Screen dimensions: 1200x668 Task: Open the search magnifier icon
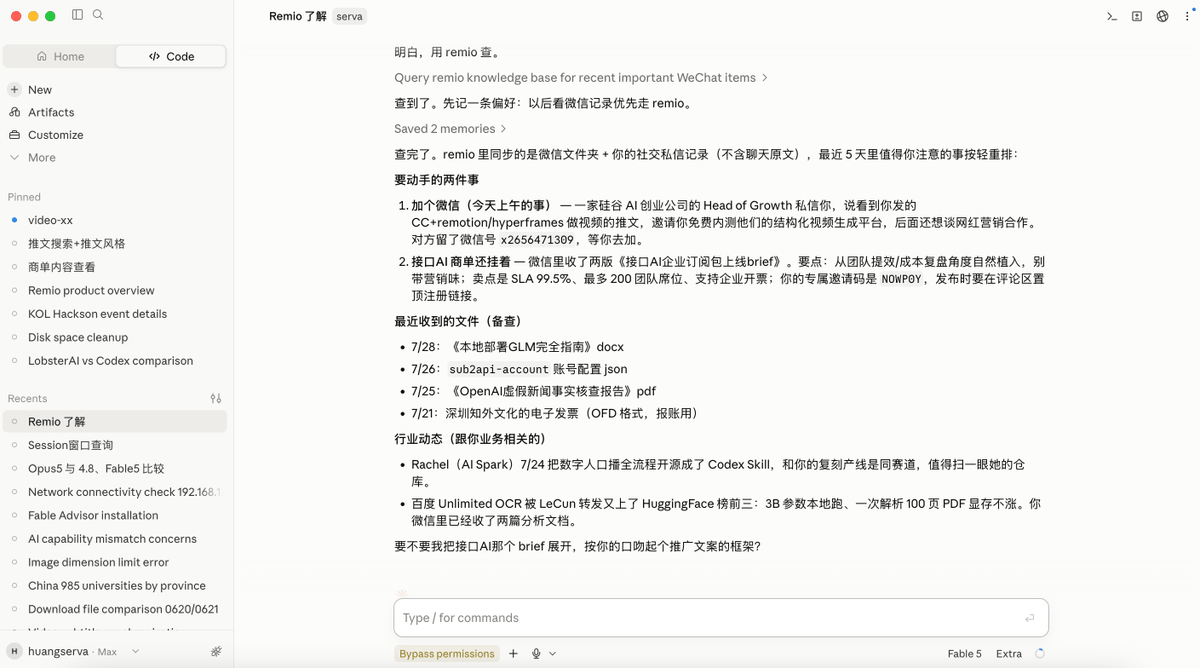(x=98, y=15)
